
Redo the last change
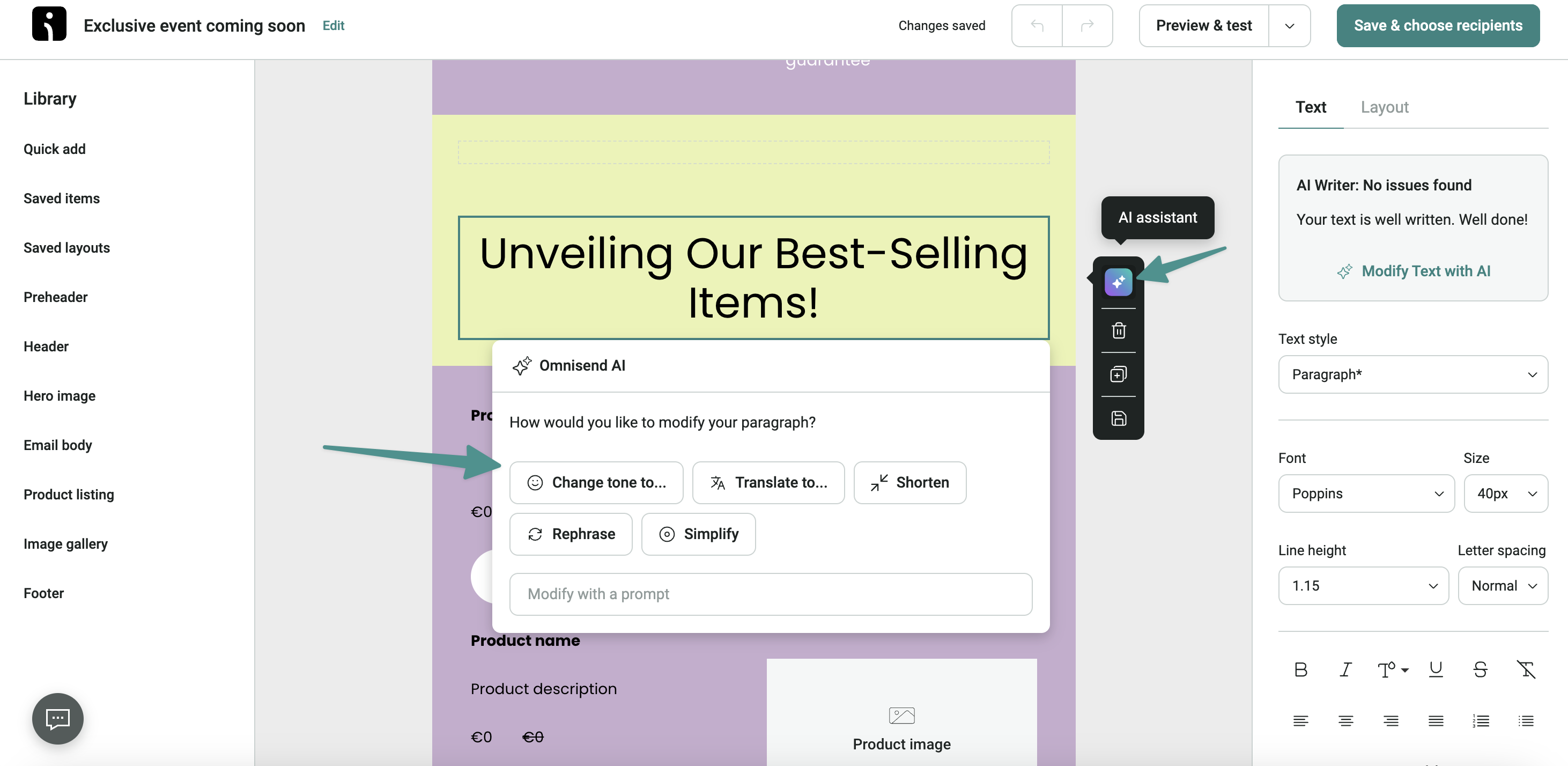(x=1087, y=26)
